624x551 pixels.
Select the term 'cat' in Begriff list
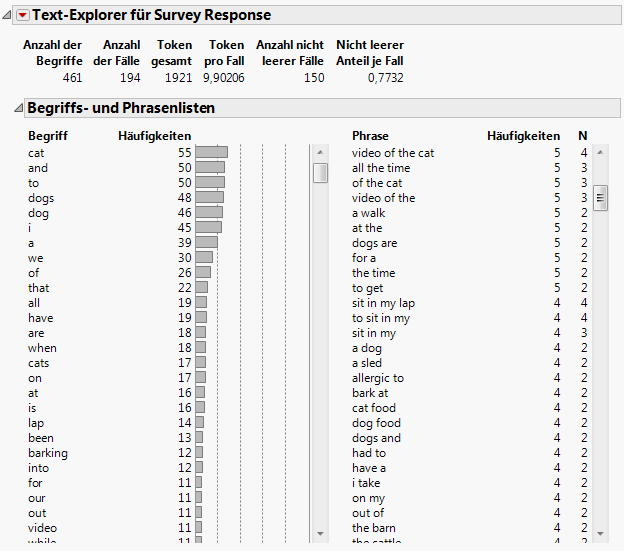[37, 153]
